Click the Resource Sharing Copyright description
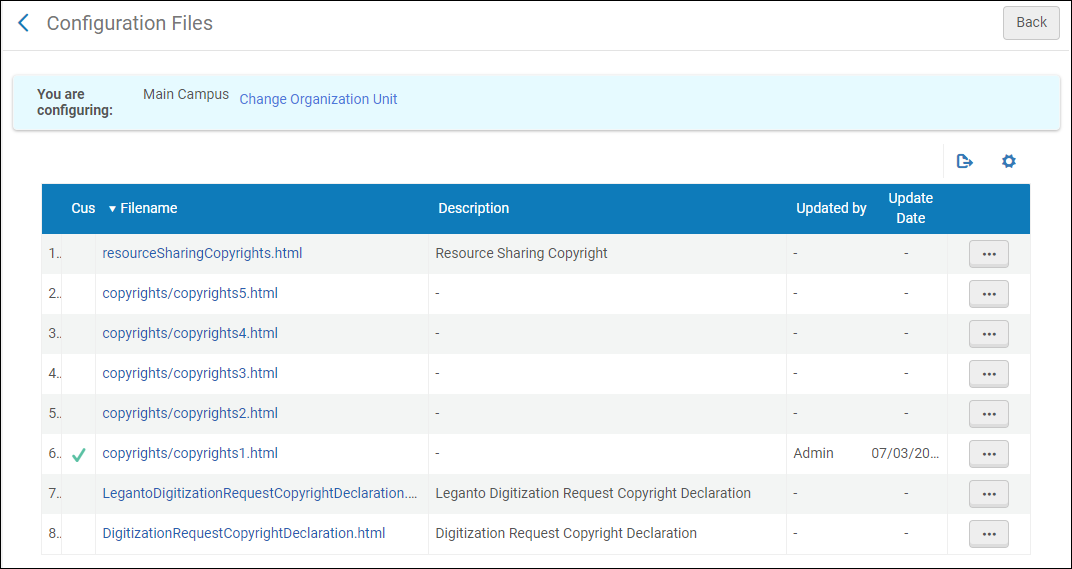This screenshot has width=1072, height=569. pos(522,253)
